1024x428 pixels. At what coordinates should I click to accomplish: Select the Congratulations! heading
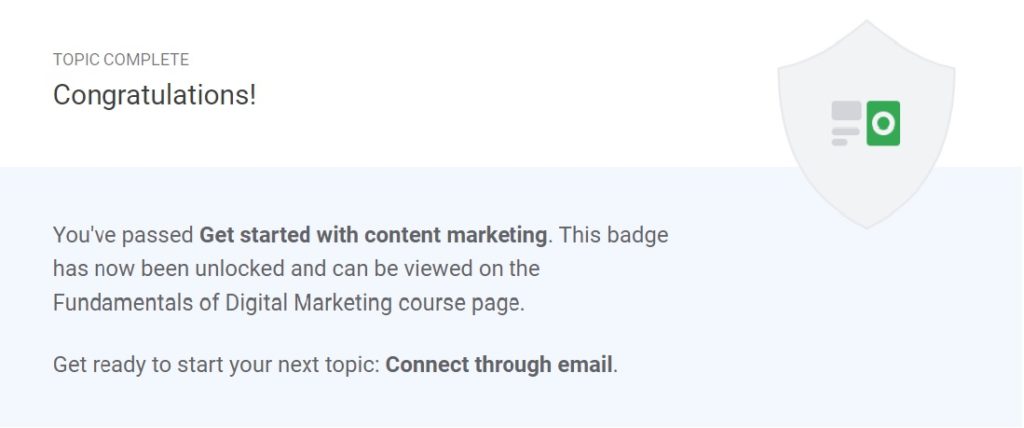(155, 95)
